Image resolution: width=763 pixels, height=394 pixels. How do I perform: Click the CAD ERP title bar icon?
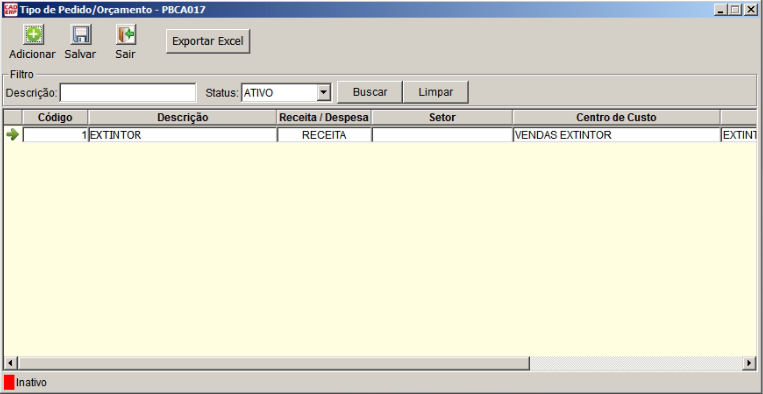pos(10,9)
